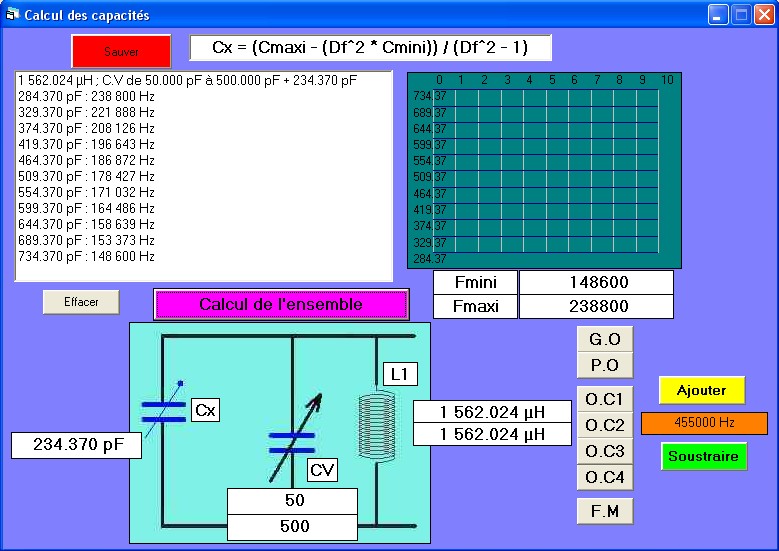Click the CV maximum field showing 500

pyautogui.click(x=292, y=527)
